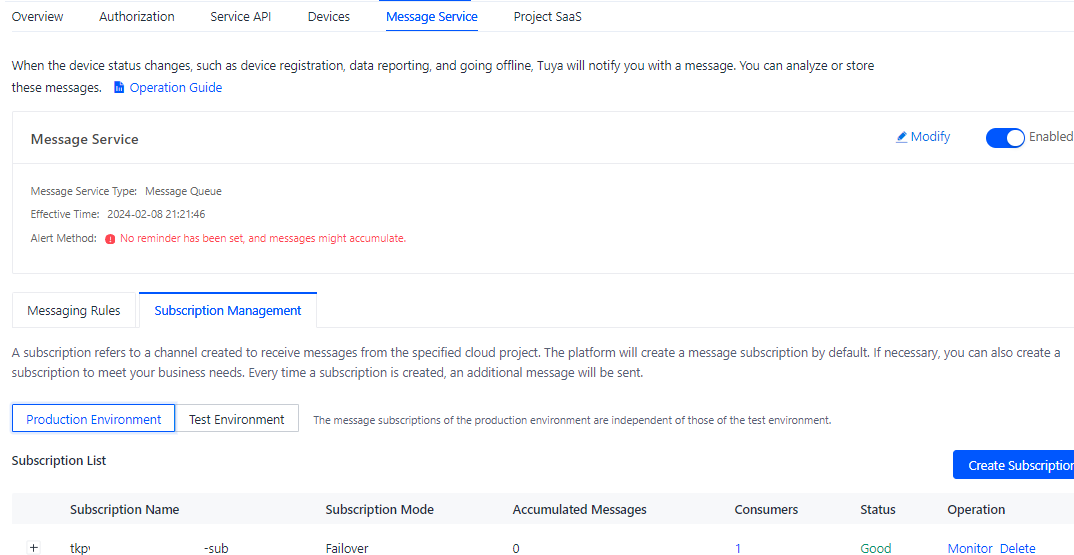Go to the Devices tab
Screen dimensions: 1074x555
pos(329,16)
